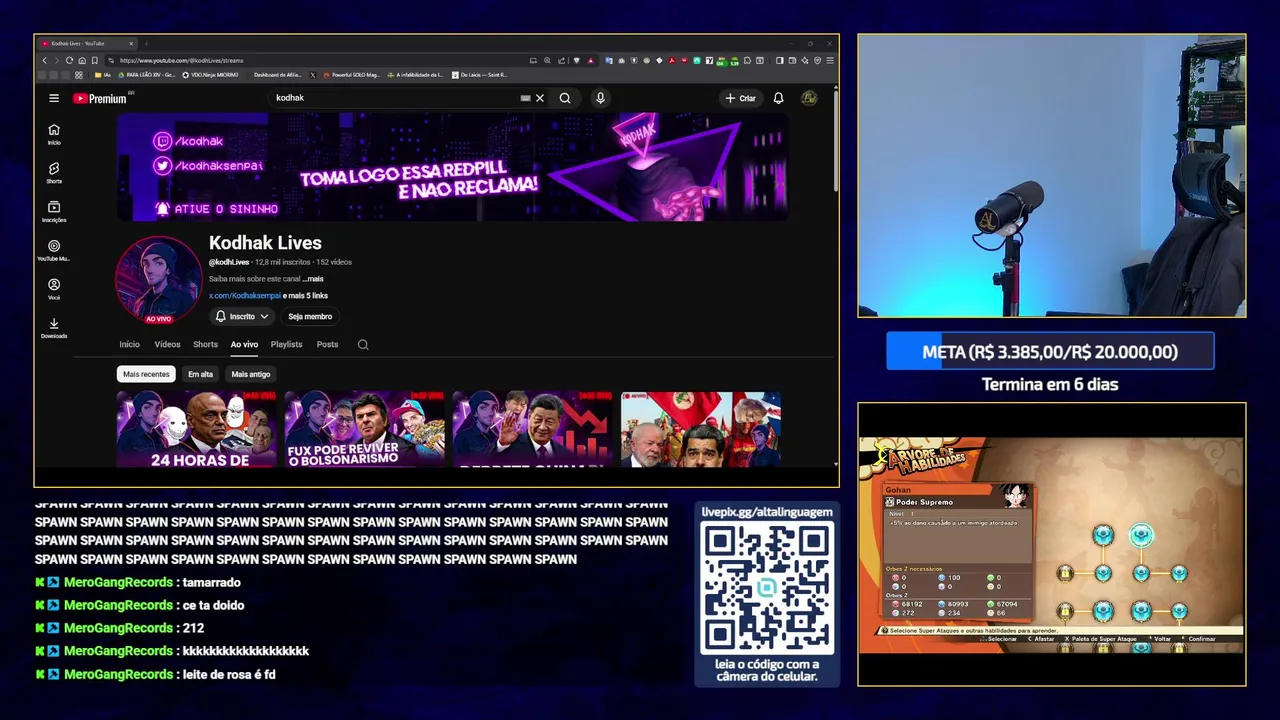
Task: Click the livepix QR code
Action: pos(767,587)
